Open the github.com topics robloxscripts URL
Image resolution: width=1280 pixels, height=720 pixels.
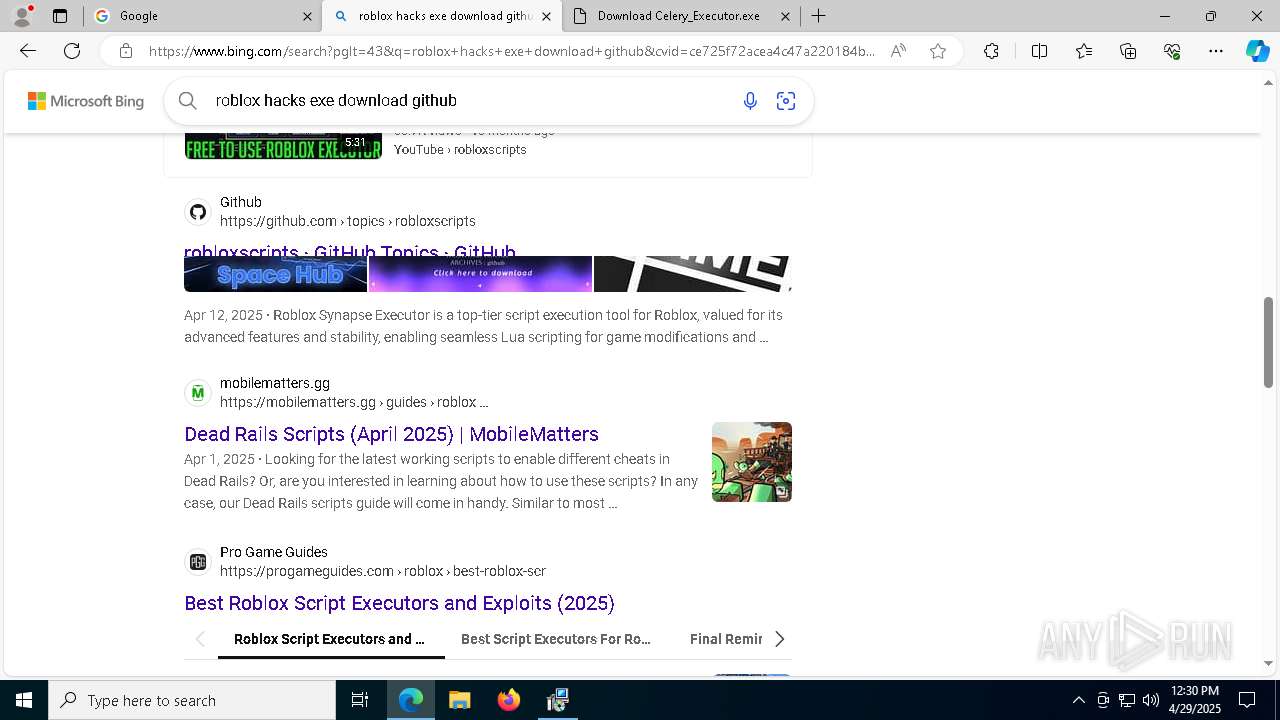coord(348,221)
